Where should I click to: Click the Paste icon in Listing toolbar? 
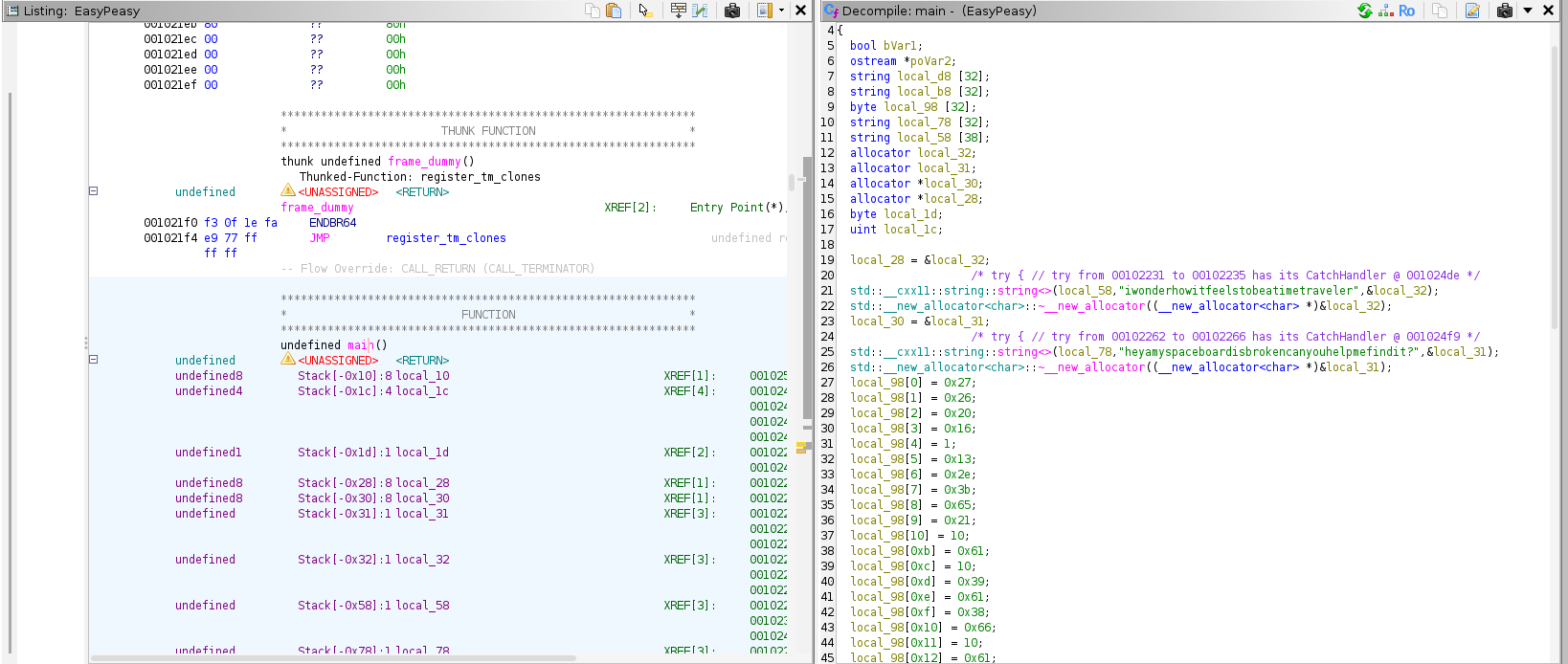click(x=614, y=11)
